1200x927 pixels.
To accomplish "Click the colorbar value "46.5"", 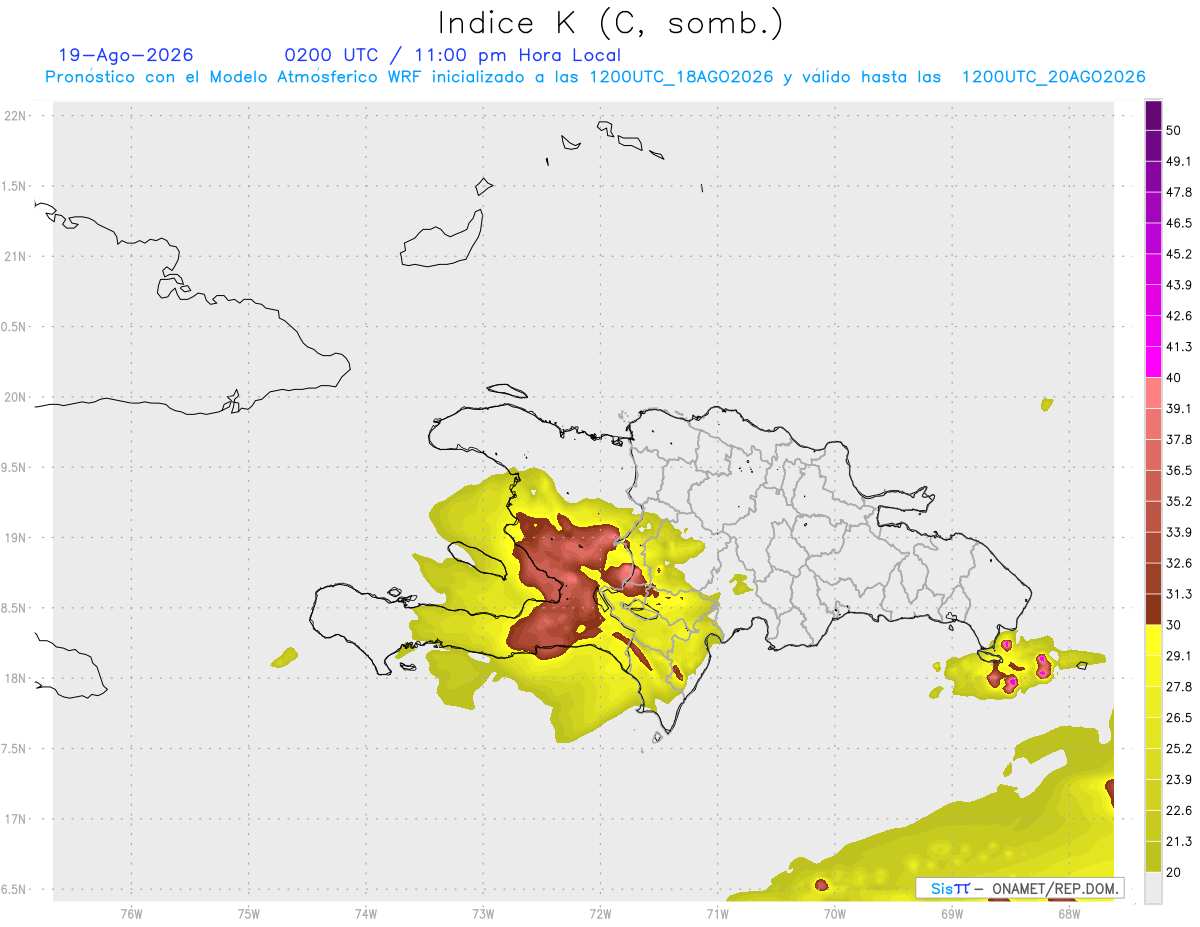I will (x=1179, y=223).
